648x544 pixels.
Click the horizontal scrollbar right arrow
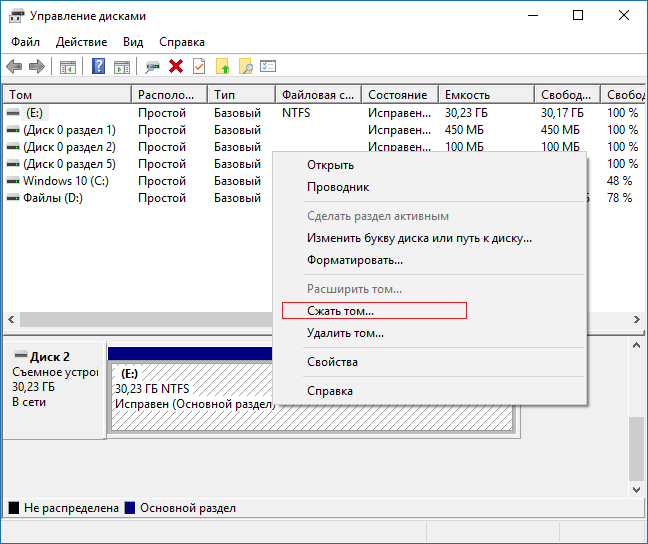pyautogui.click(x=636, y=319)
